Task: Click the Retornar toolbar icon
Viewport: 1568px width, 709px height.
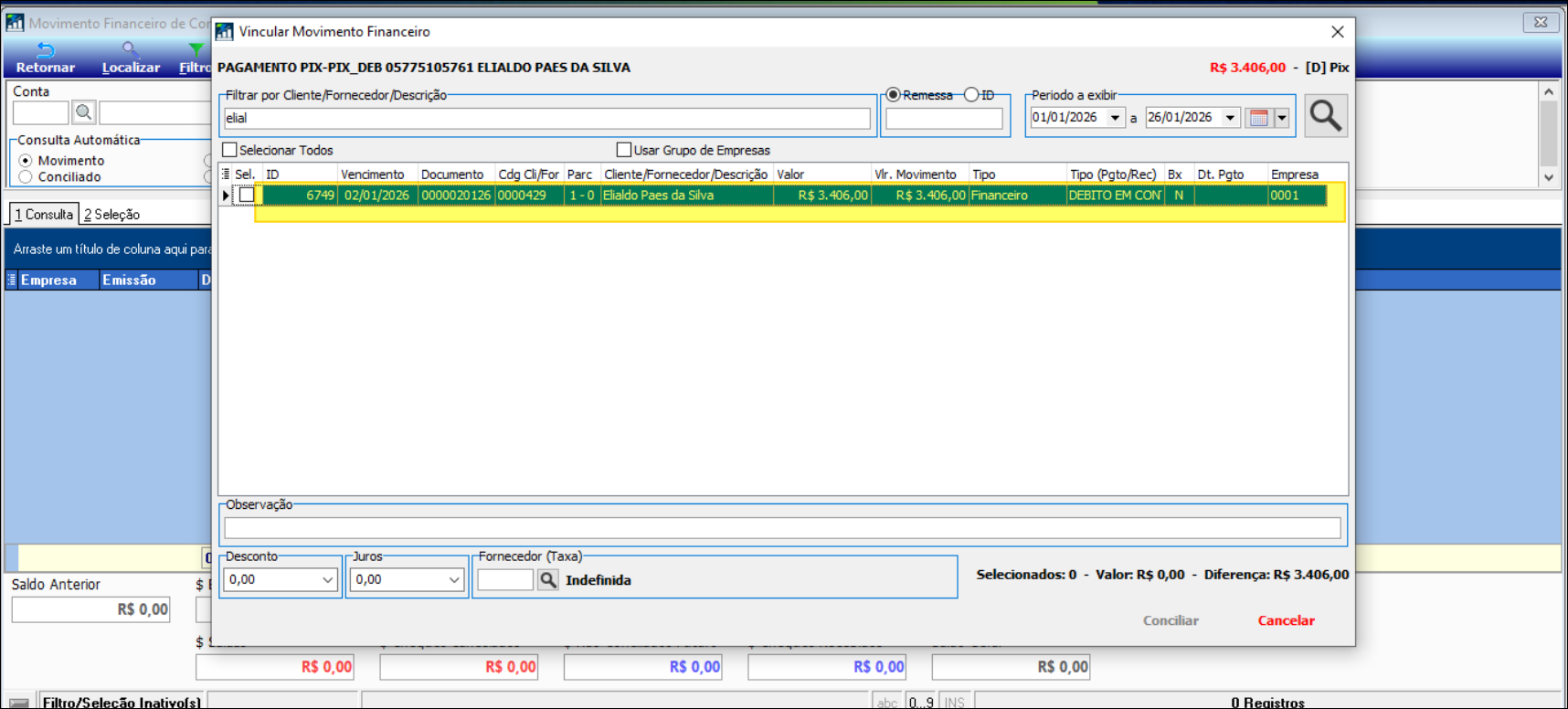Action: pos(45,50)
